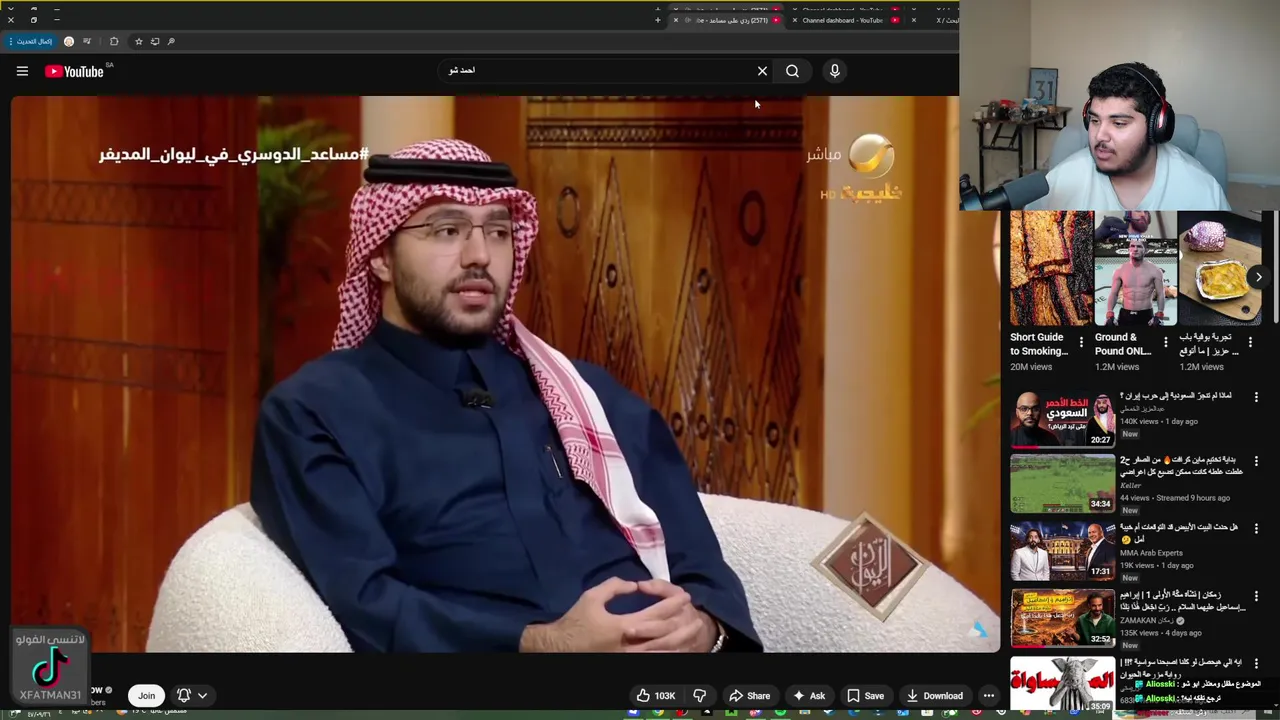The image size is (1280, 720).
Task: Open options menu for Keller video
Action: coord(1257,461)
